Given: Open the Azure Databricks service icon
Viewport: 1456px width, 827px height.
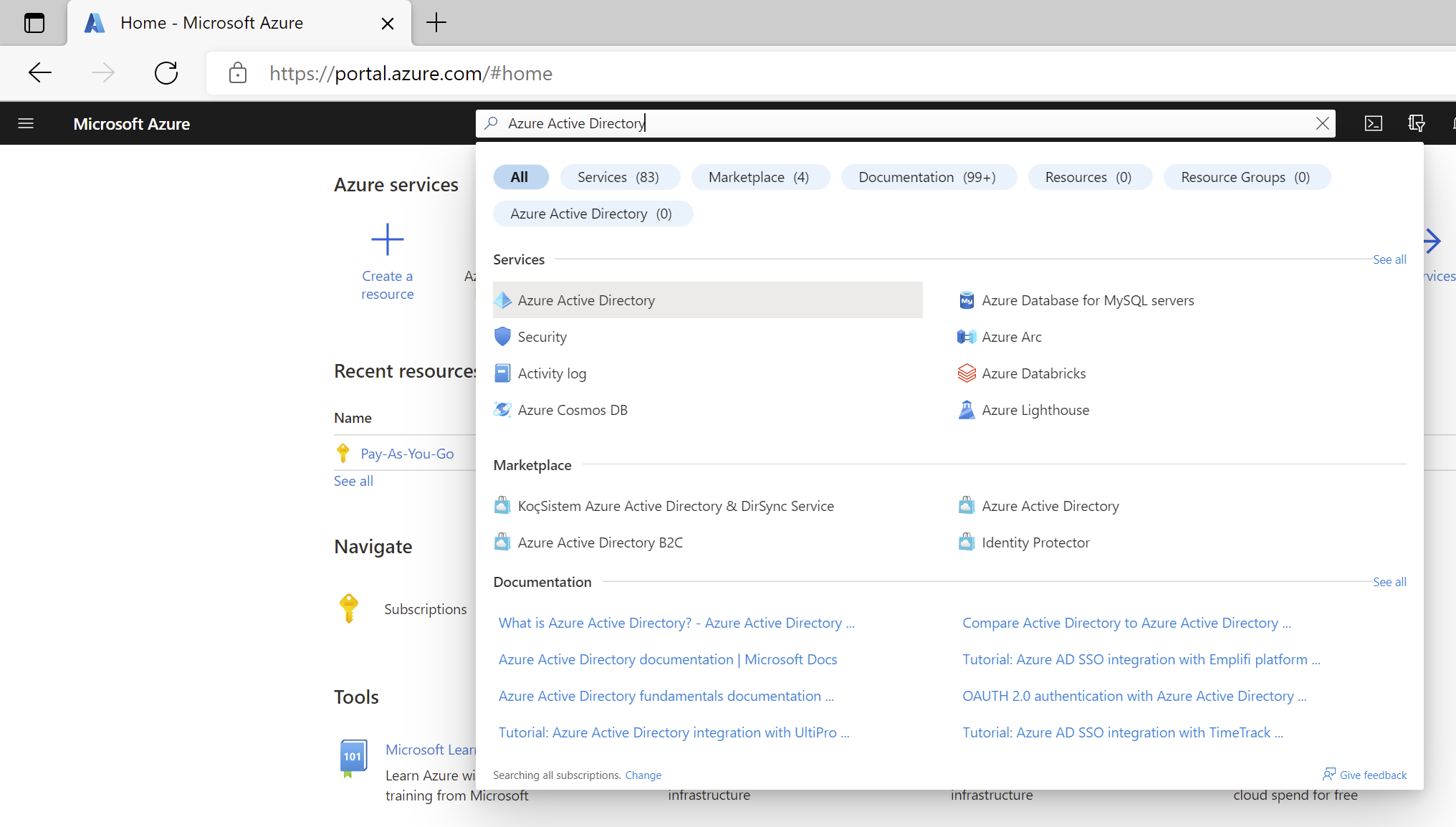Looking at the screenshot, I should click(x=967, y=373).
